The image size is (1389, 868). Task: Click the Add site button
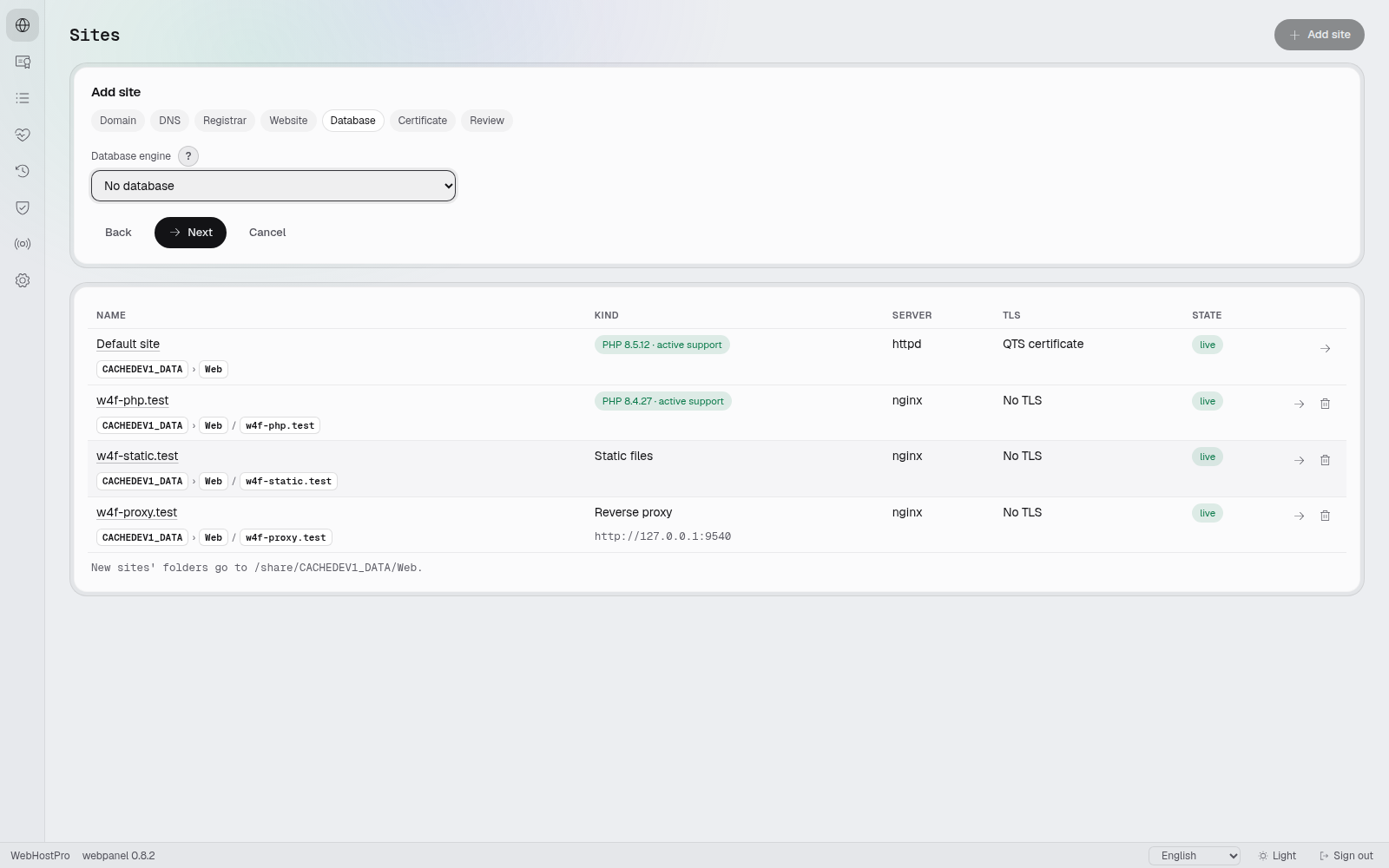1320,35
